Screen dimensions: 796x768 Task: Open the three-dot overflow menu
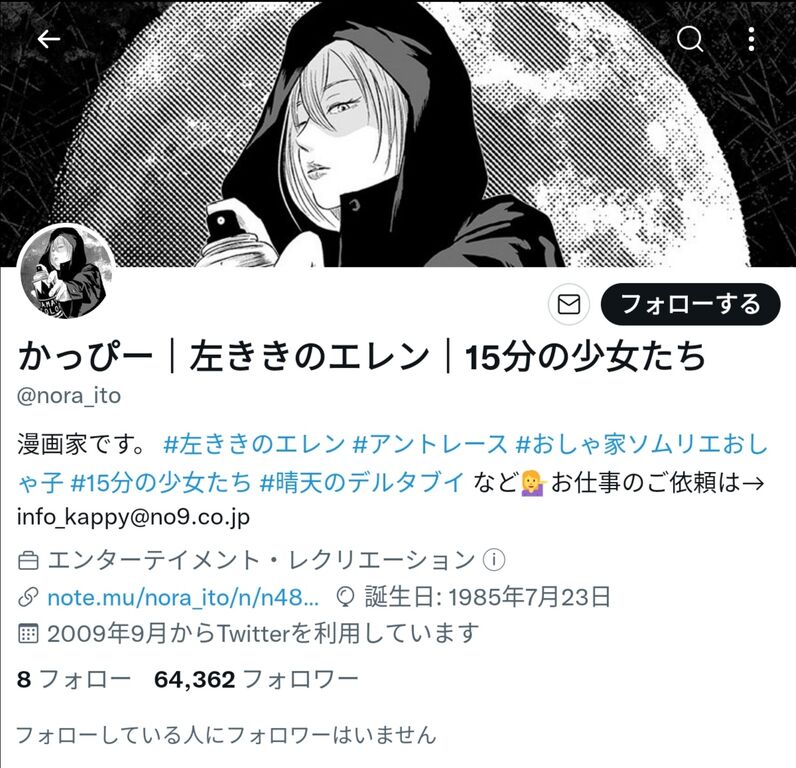point(751,39)
